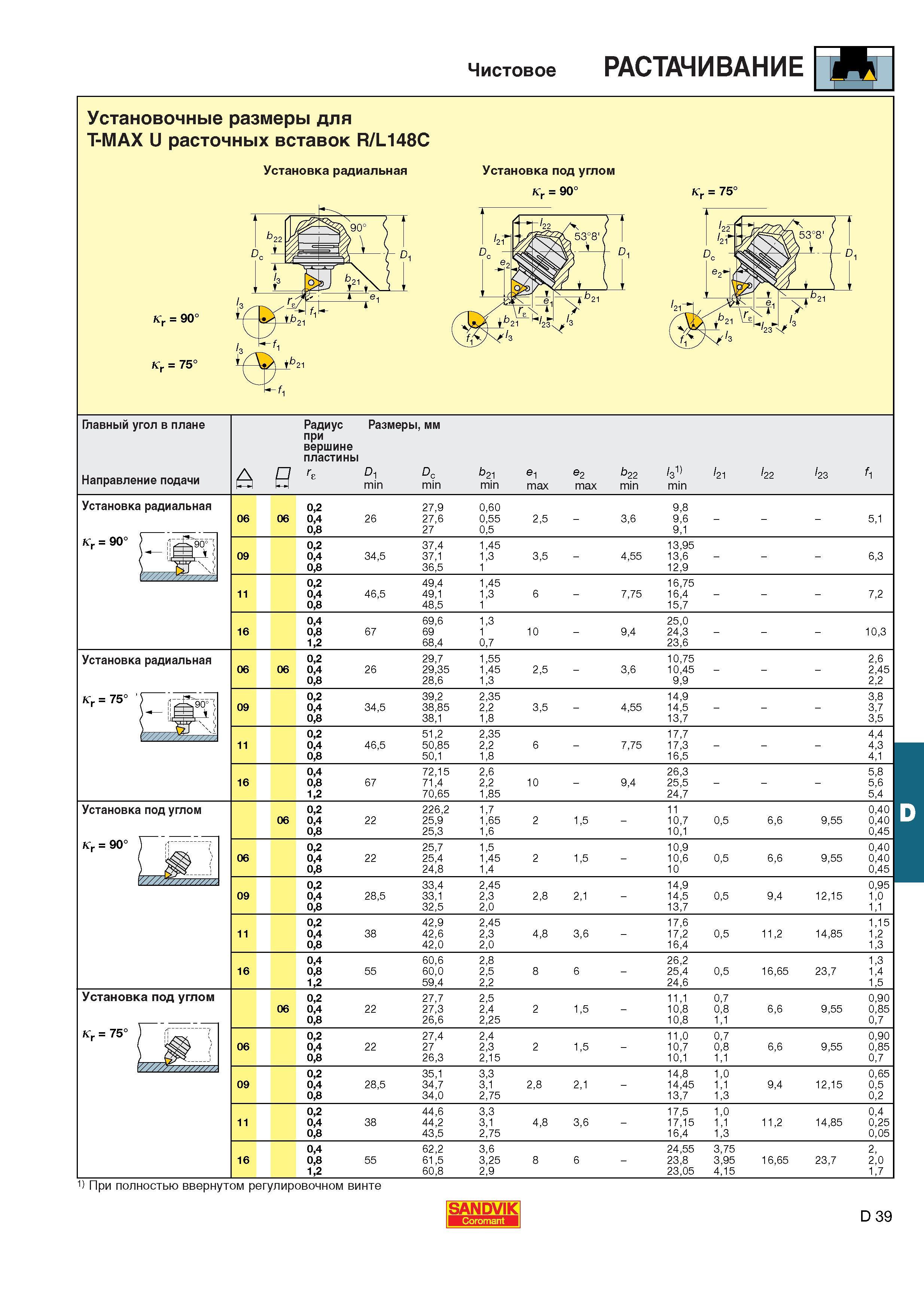The image size is (924, 1314).
Task: Click the f1 value 0,05
Action: pyautogui.click(x=879, y=1133)
